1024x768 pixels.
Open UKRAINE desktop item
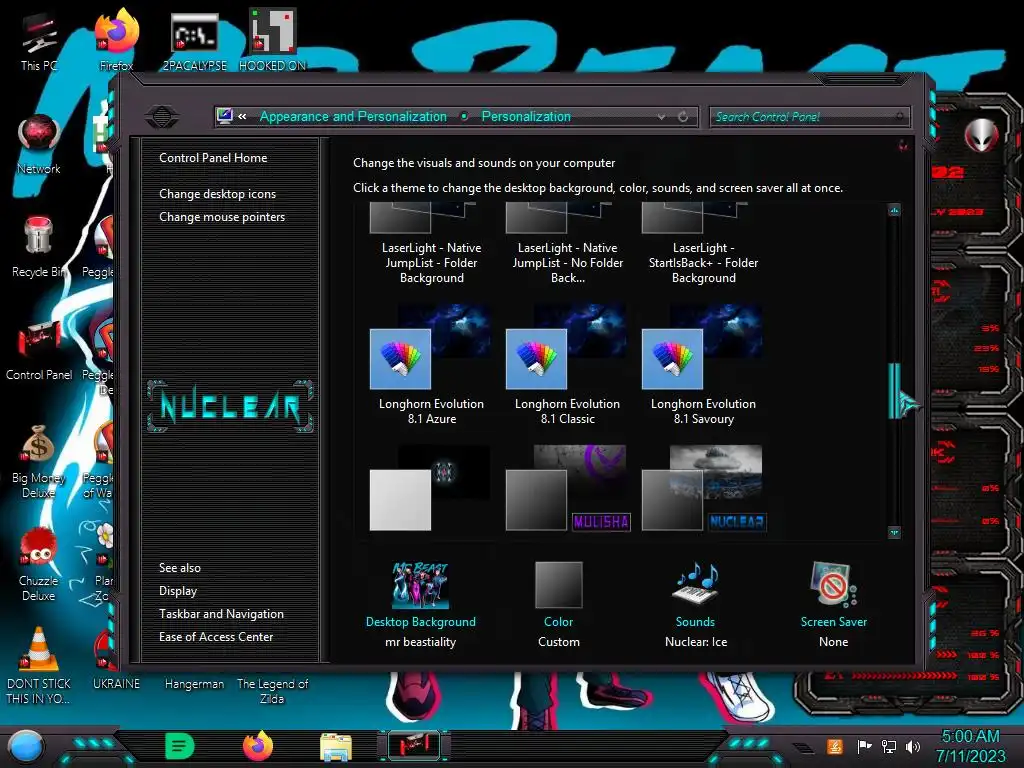coord(116,683)
